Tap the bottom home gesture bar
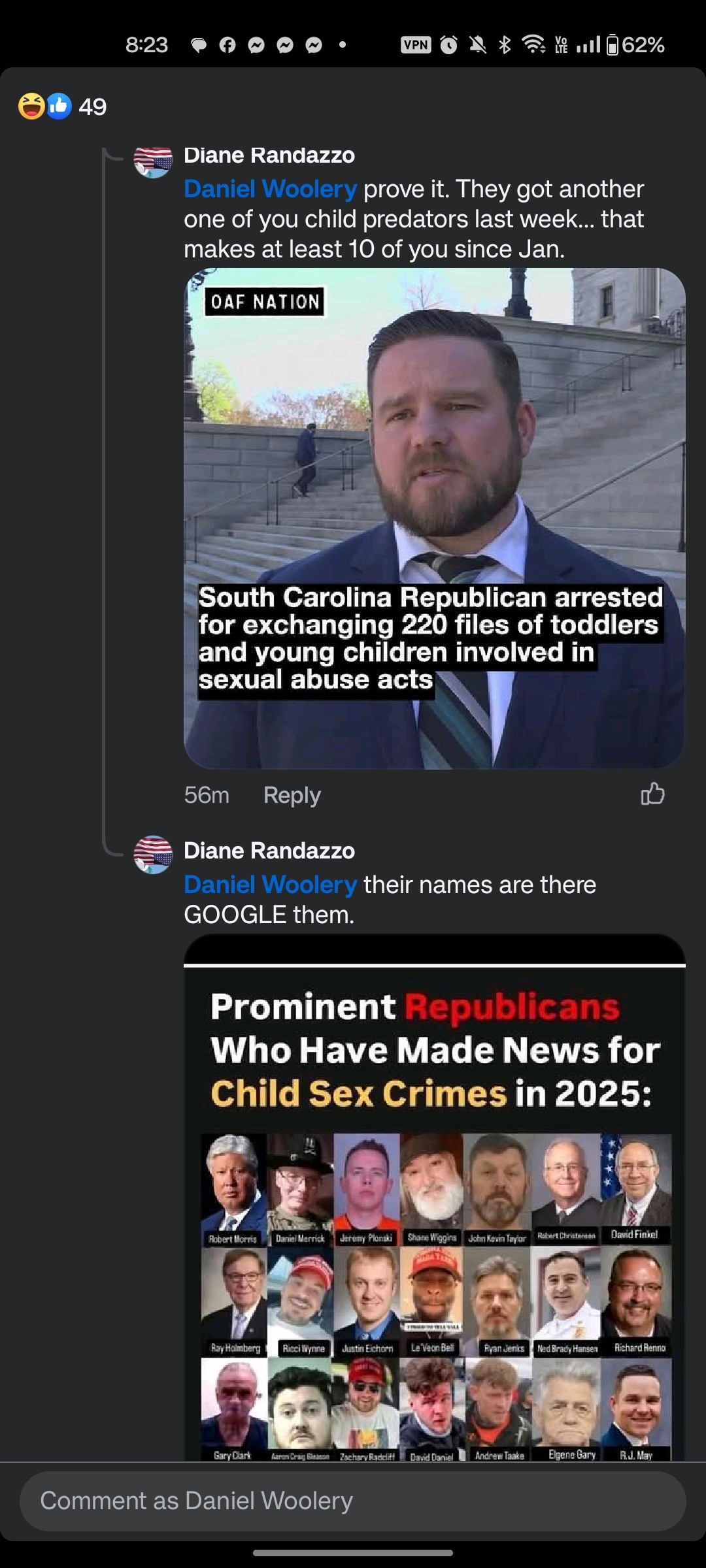The height and width of the screenshot is (1568, 706). tap(353, 1553)
